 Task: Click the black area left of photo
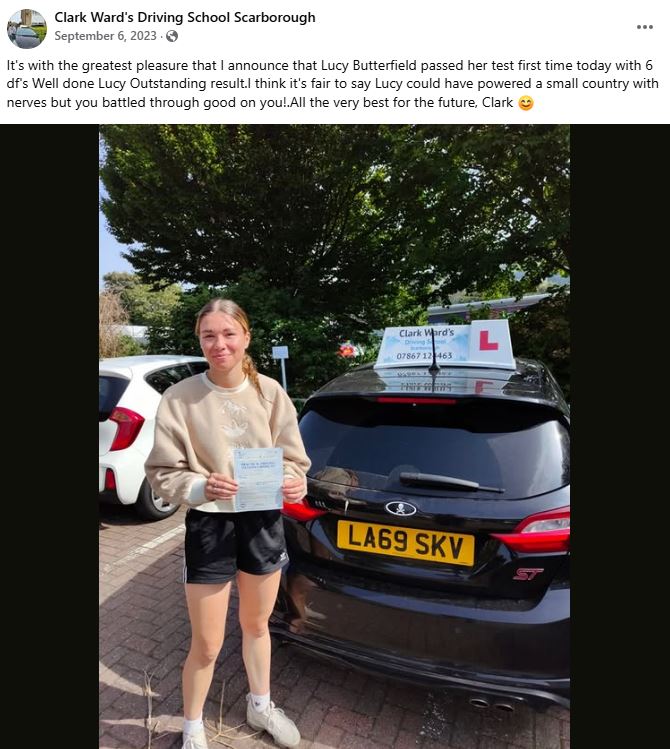coord(50,437)
